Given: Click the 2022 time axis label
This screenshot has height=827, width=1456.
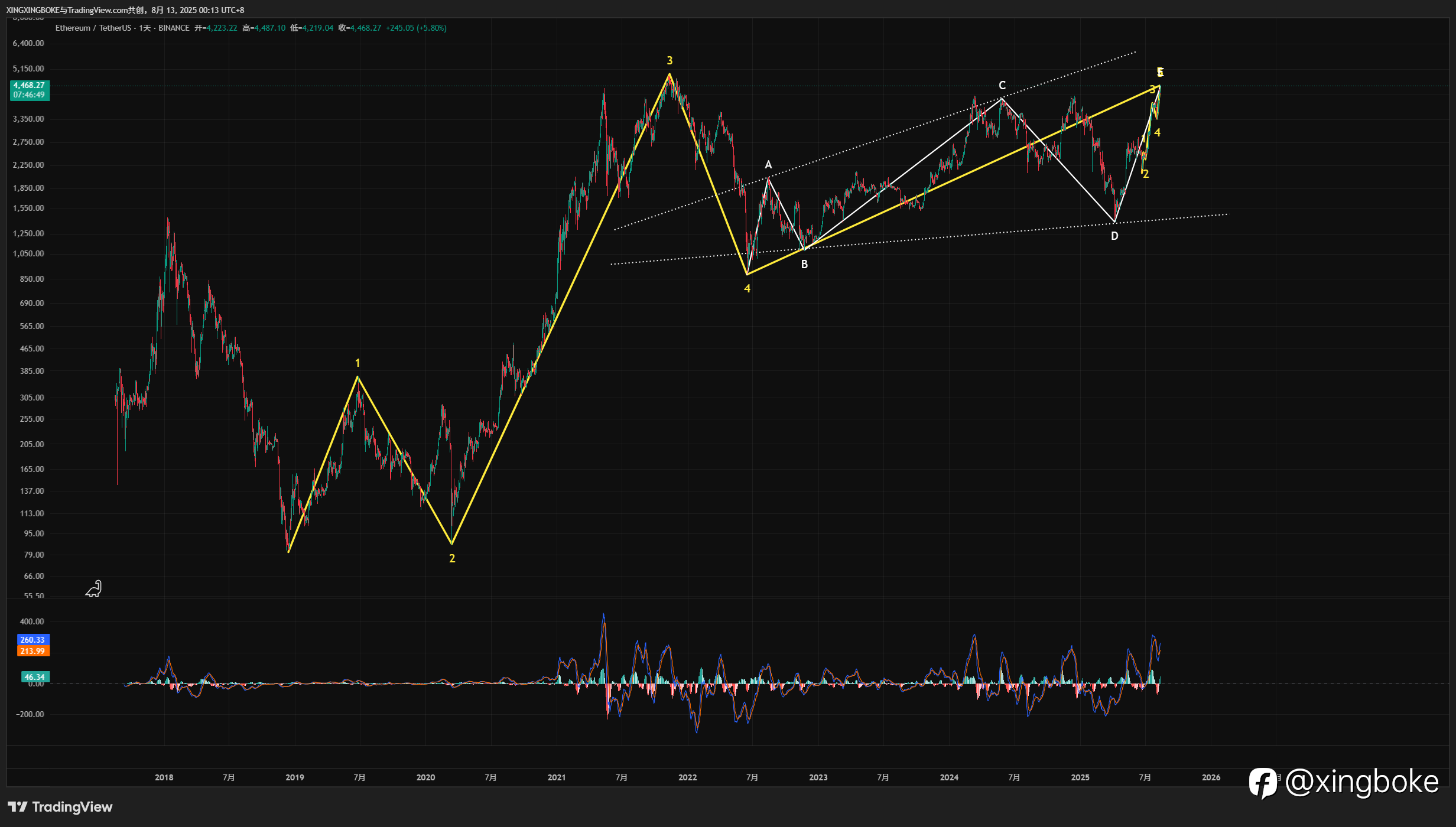Looking at the screenshot, I should click(688, 778).
